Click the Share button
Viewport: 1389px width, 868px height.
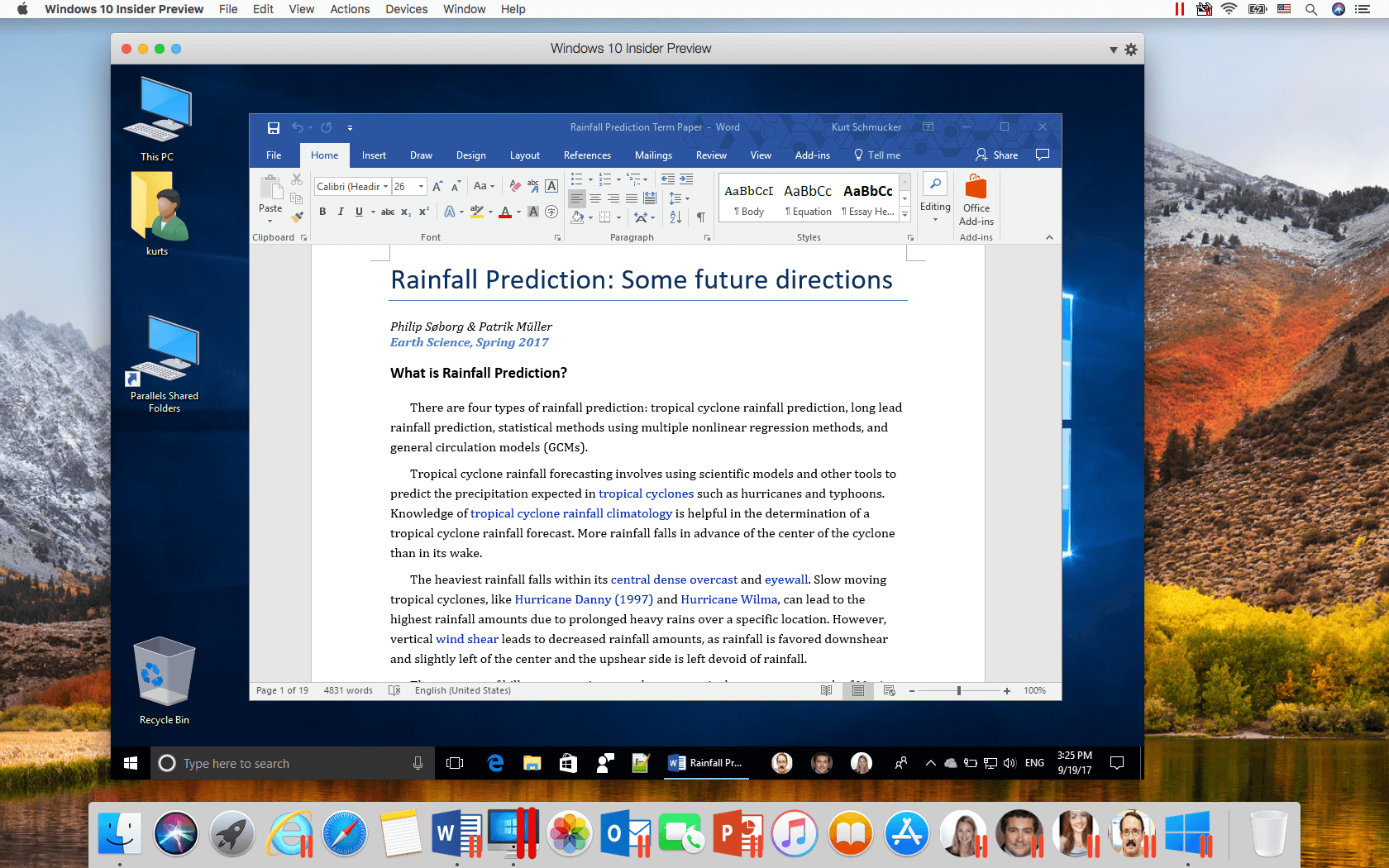(997, 155)
